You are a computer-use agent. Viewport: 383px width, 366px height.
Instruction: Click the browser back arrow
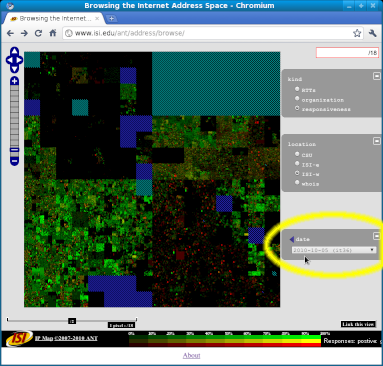10,33
